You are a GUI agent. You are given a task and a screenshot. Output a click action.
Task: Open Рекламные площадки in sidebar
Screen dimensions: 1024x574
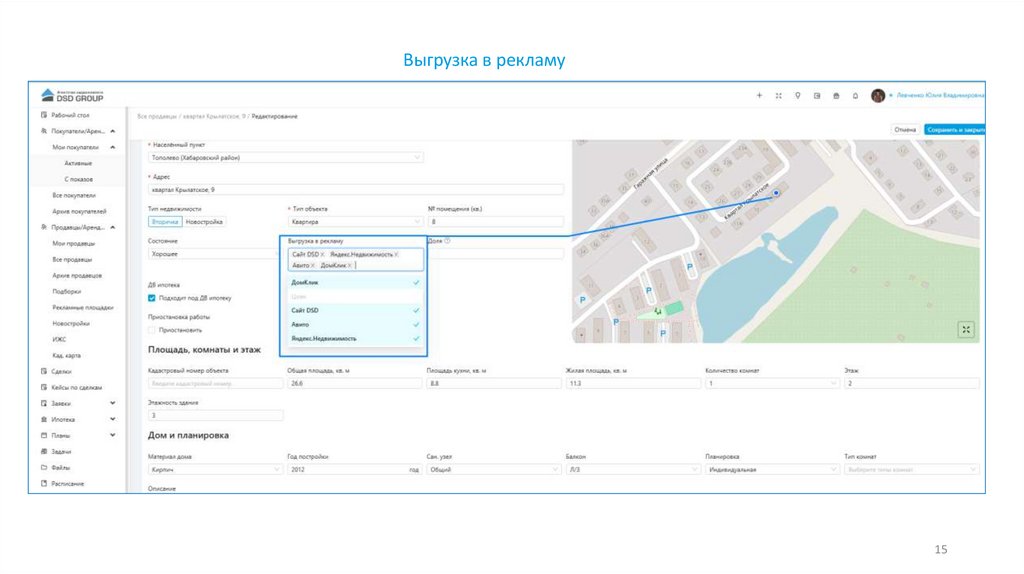click(82, 307)
